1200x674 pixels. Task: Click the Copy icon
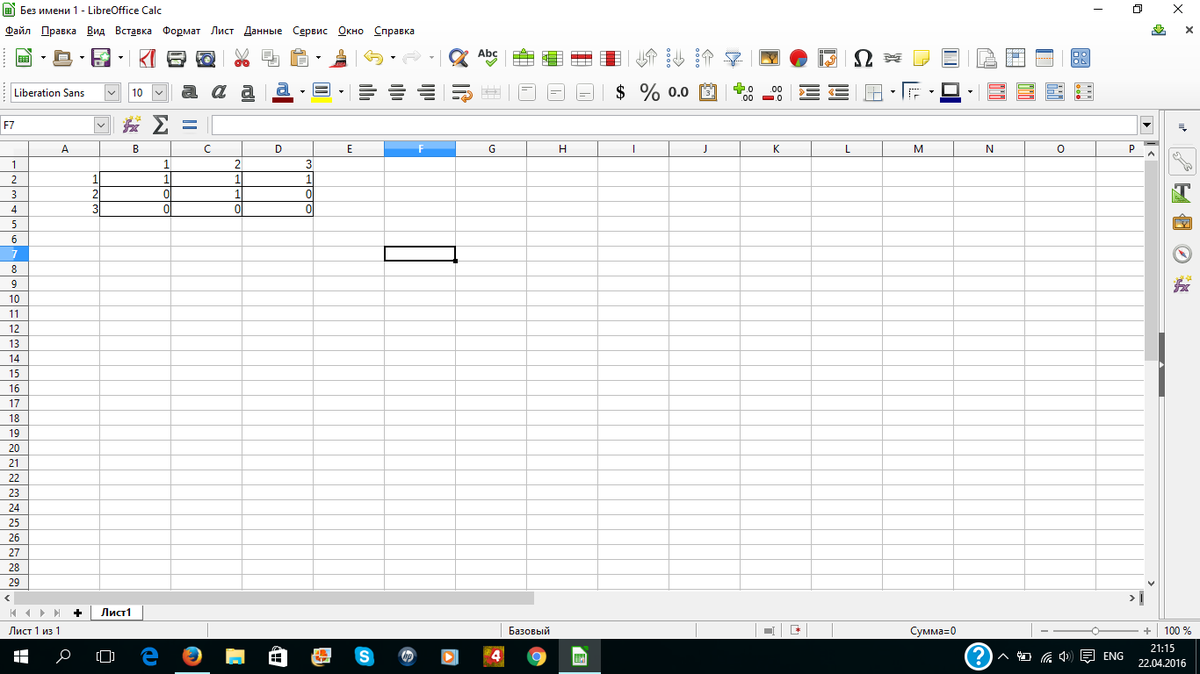[270, 58]
